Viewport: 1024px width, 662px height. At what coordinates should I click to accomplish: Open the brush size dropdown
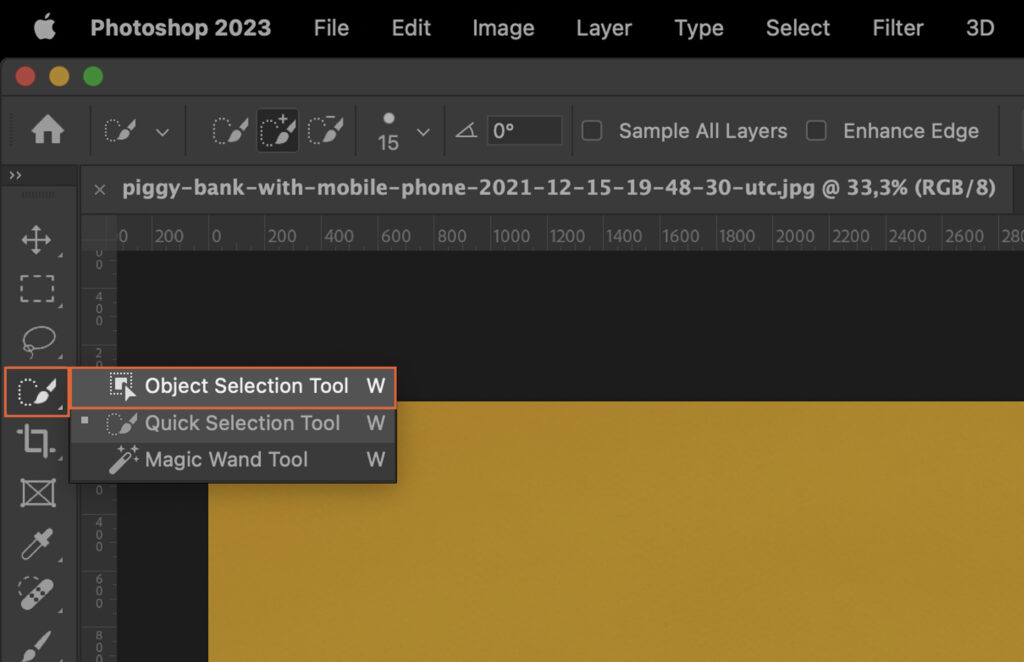point(422,131)
